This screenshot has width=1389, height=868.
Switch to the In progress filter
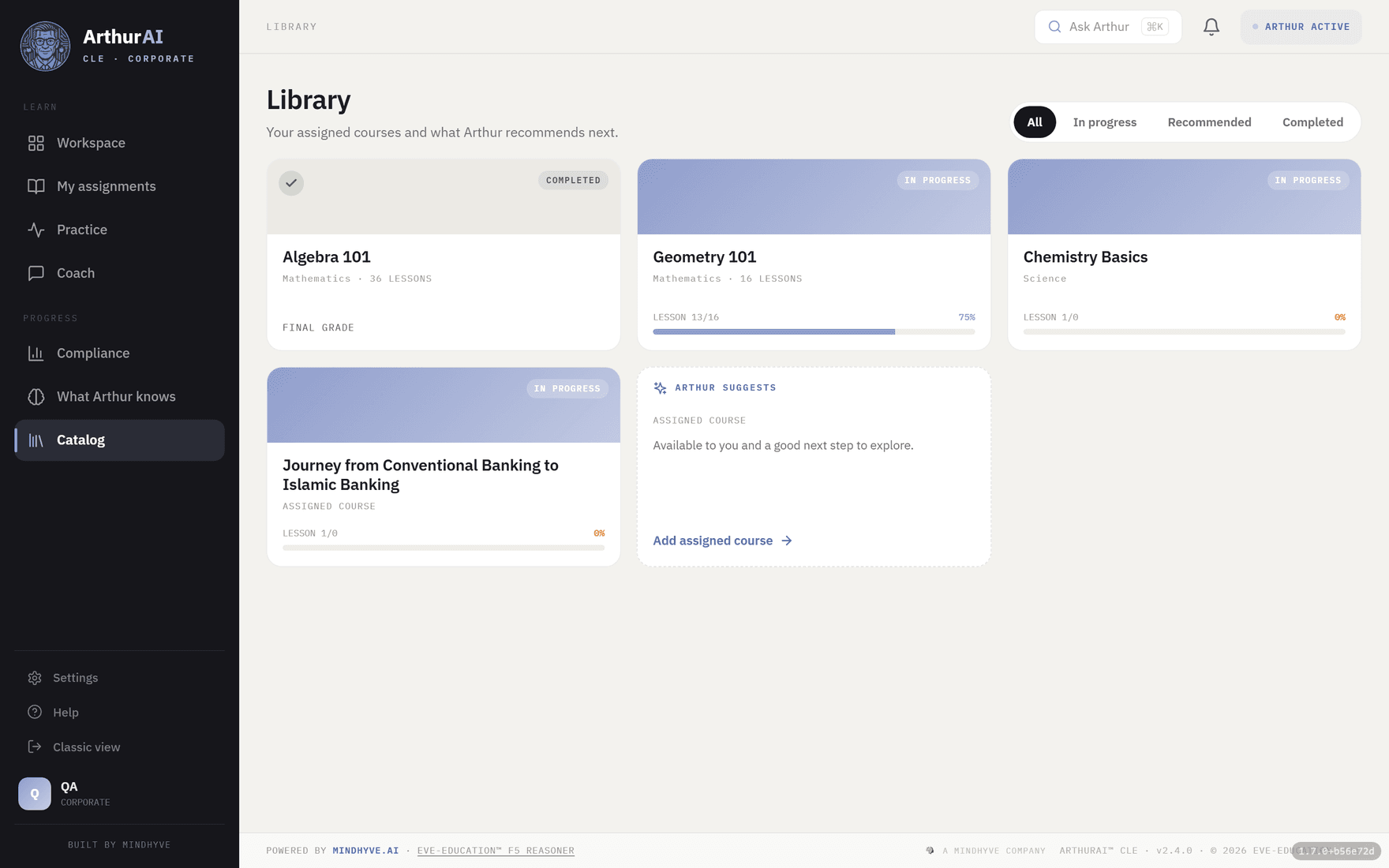(1105, 122)
